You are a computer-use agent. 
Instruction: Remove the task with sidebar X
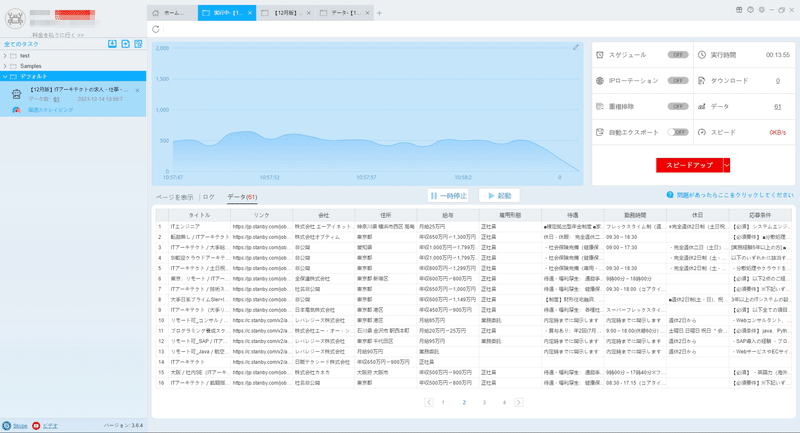137,90
